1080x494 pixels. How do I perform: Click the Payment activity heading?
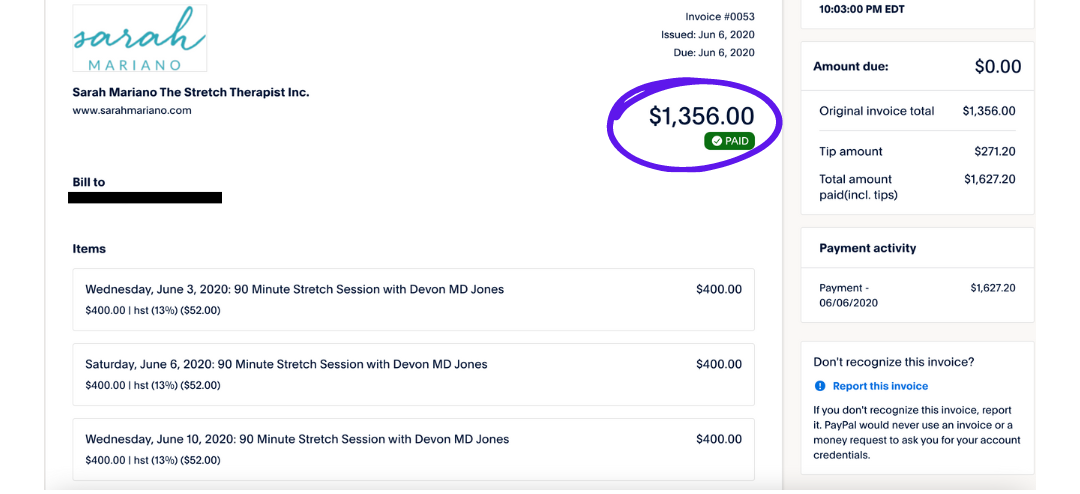(867, 248)
